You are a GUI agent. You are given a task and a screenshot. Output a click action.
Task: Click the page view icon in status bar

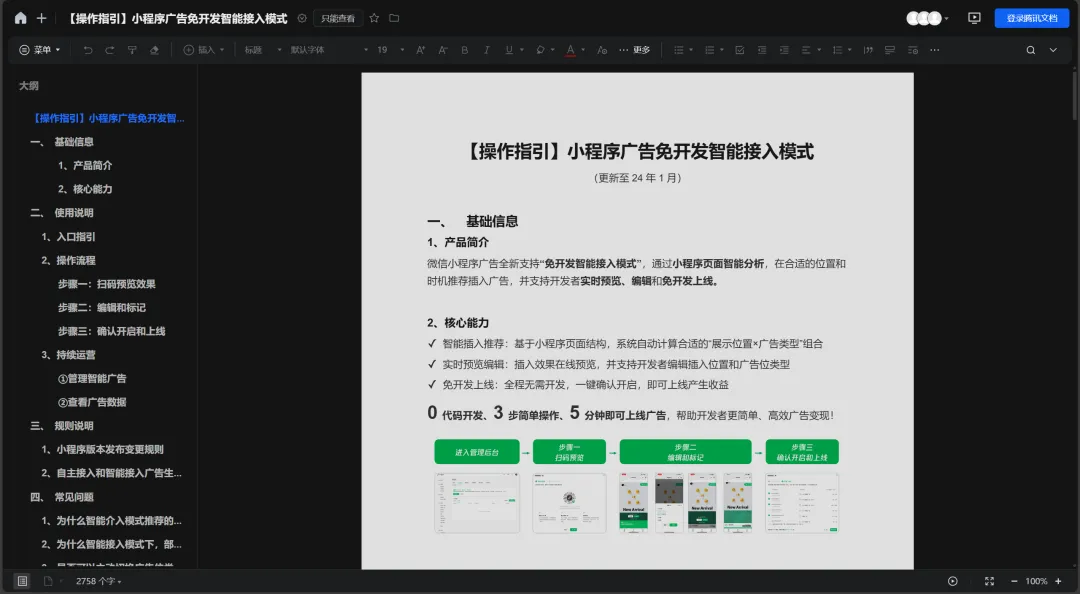48,581
